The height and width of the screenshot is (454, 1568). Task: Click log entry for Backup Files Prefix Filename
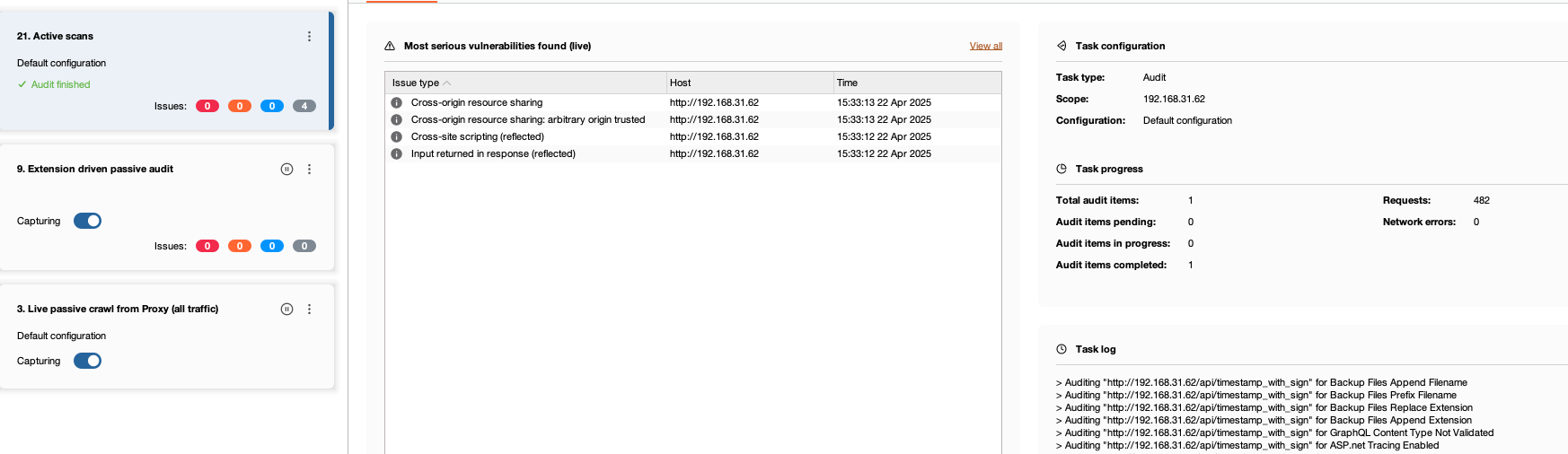coord(1256,396)
